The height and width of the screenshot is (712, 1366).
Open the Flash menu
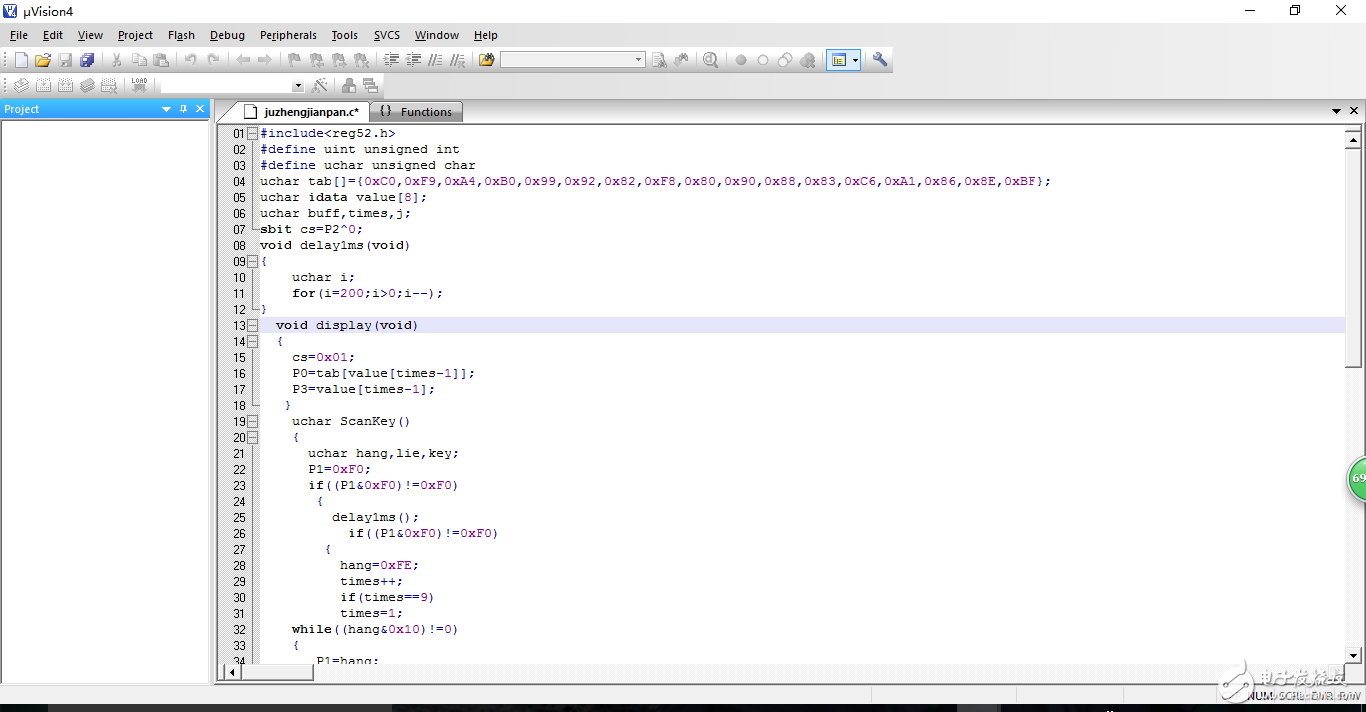tap(181, 35)
